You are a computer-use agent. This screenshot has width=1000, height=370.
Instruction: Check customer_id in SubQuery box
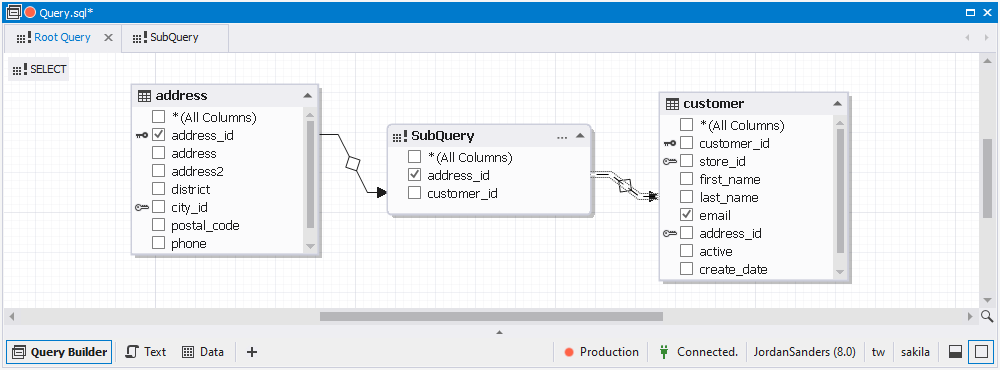tap(415, 193)
